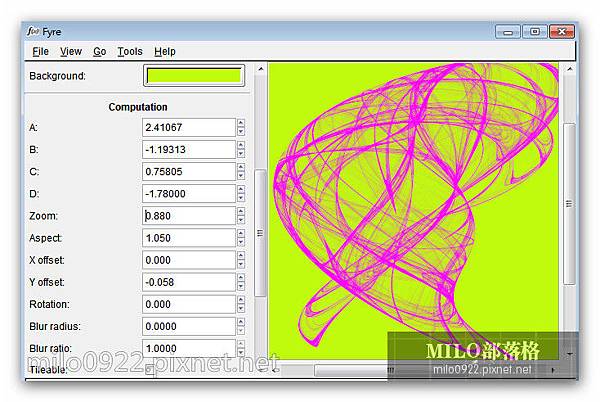Image resolution: width=600 pixels, height=402 pixels.
Task: Click the X offset value field
Action: 189,260
